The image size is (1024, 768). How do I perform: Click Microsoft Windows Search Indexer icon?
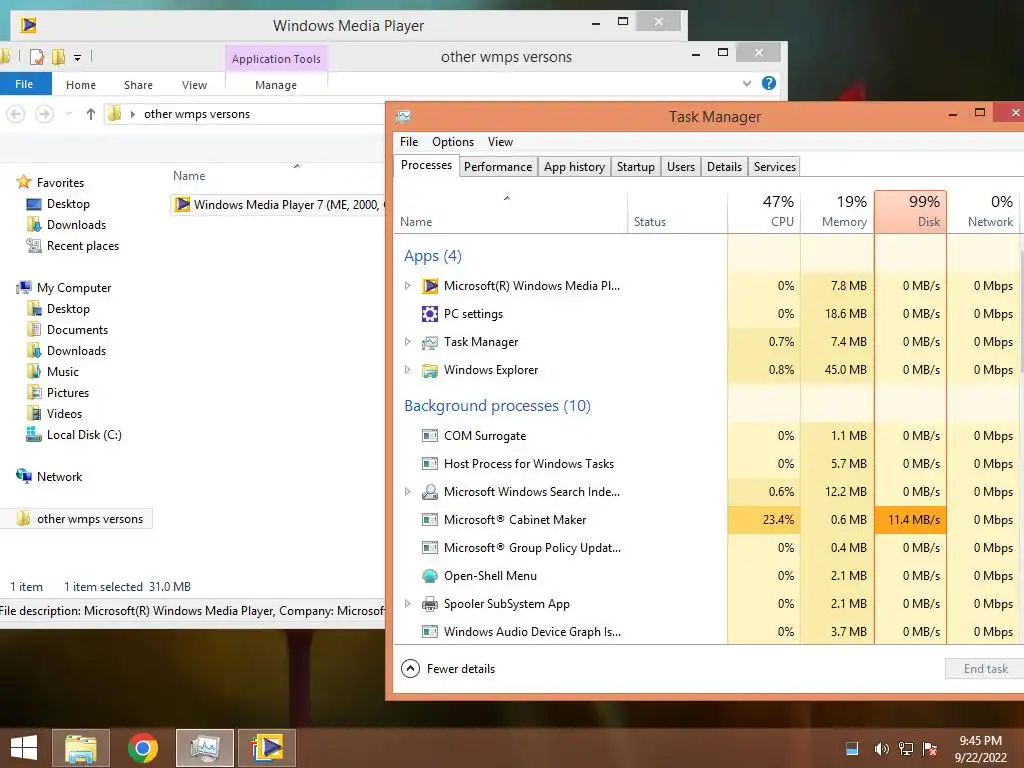430,492
